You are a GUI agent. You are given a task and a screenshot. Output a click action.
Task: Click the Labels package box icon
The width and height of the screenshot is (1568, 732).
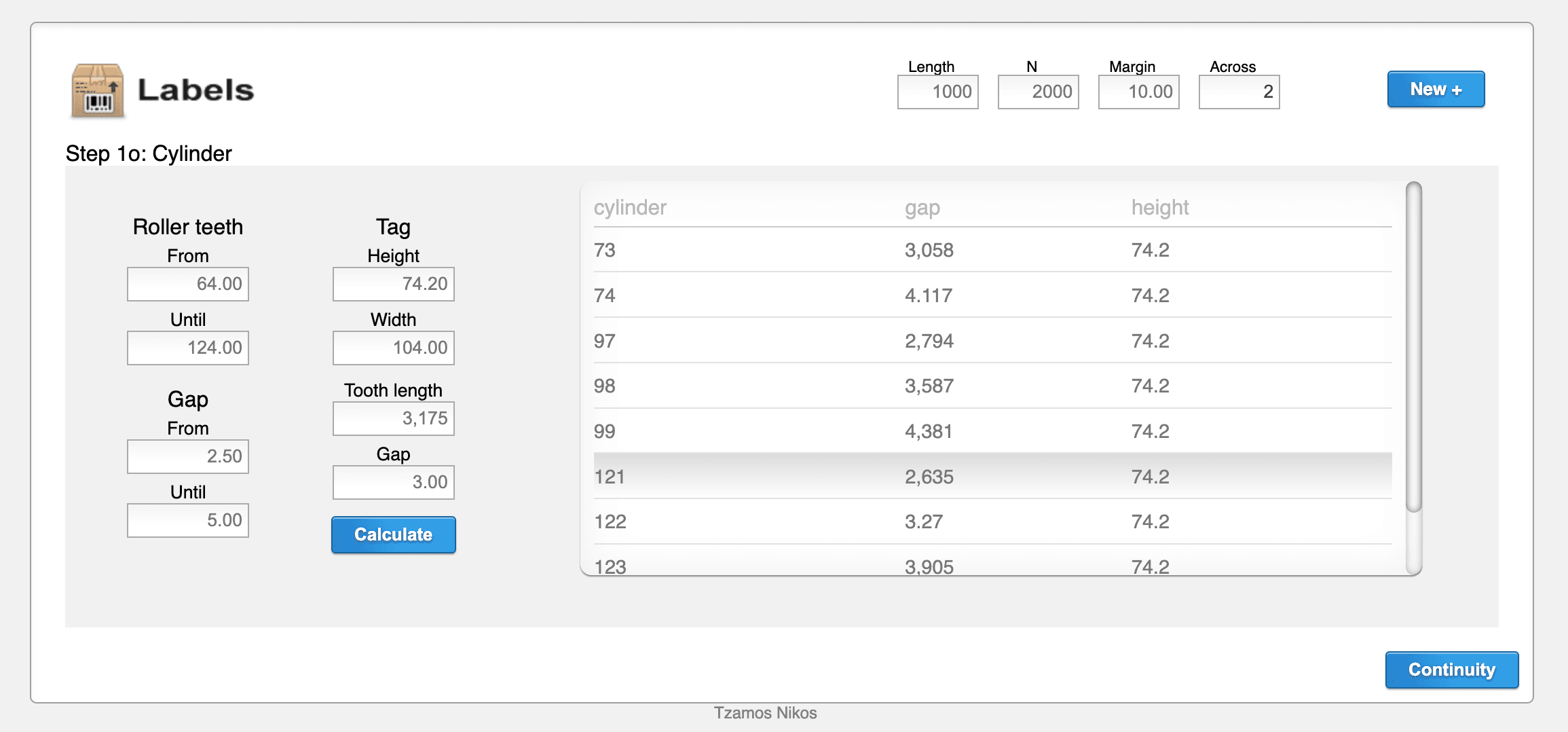[97, 91]
